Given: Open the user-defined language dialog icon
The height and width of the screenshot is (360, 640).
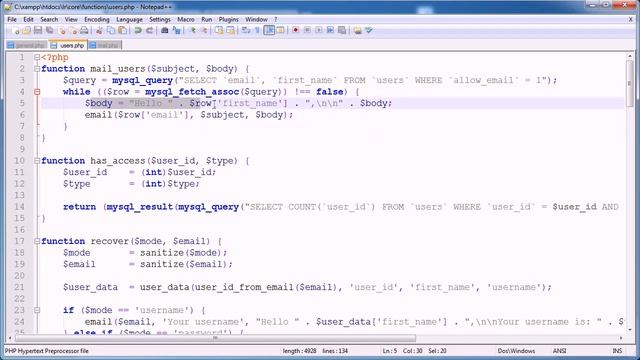Looking at the screenshot, I should (280, 31).
